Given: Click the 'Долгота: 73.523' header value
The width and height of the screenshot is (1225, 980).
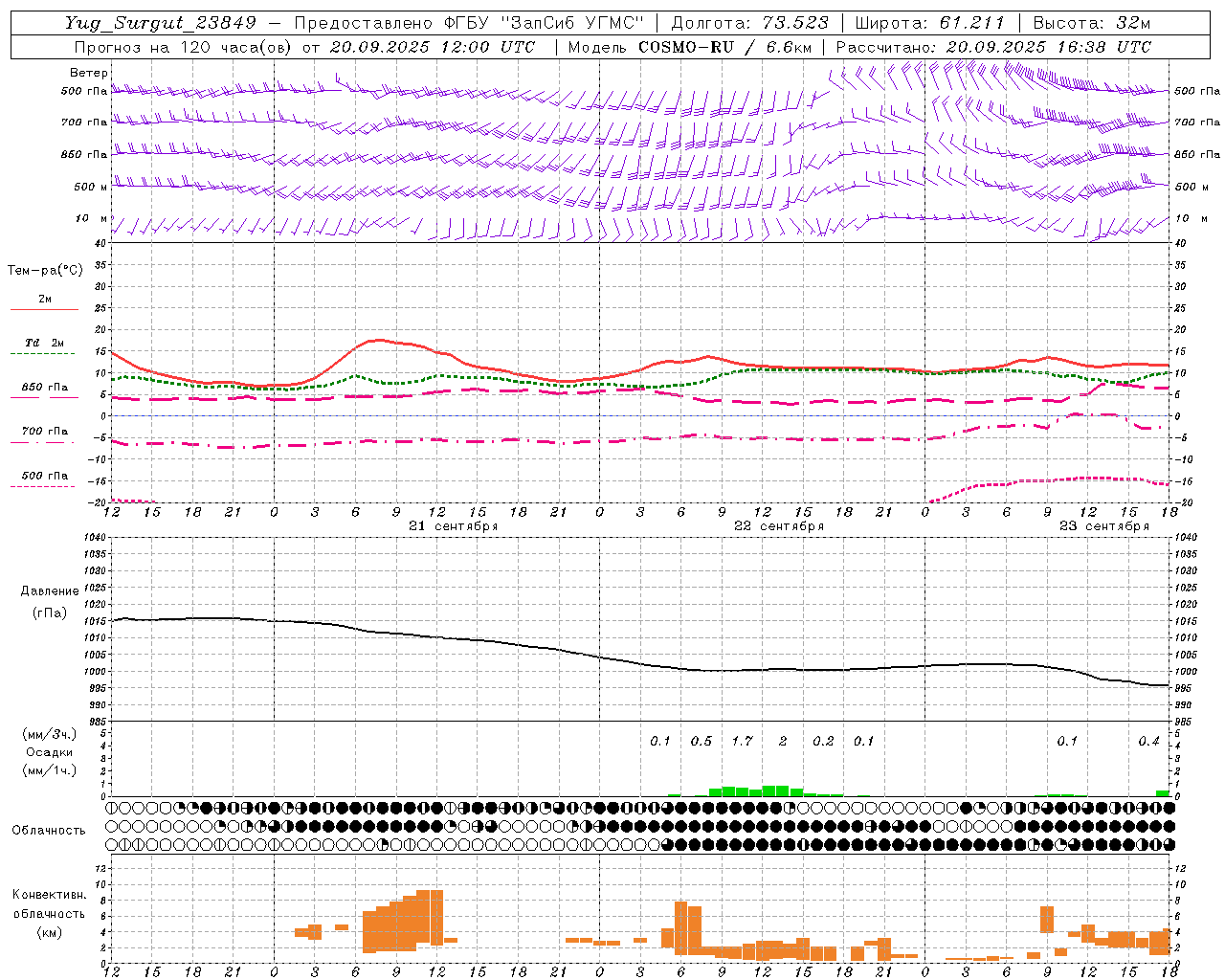Looking at the screenshot, I should click(750, 23).
